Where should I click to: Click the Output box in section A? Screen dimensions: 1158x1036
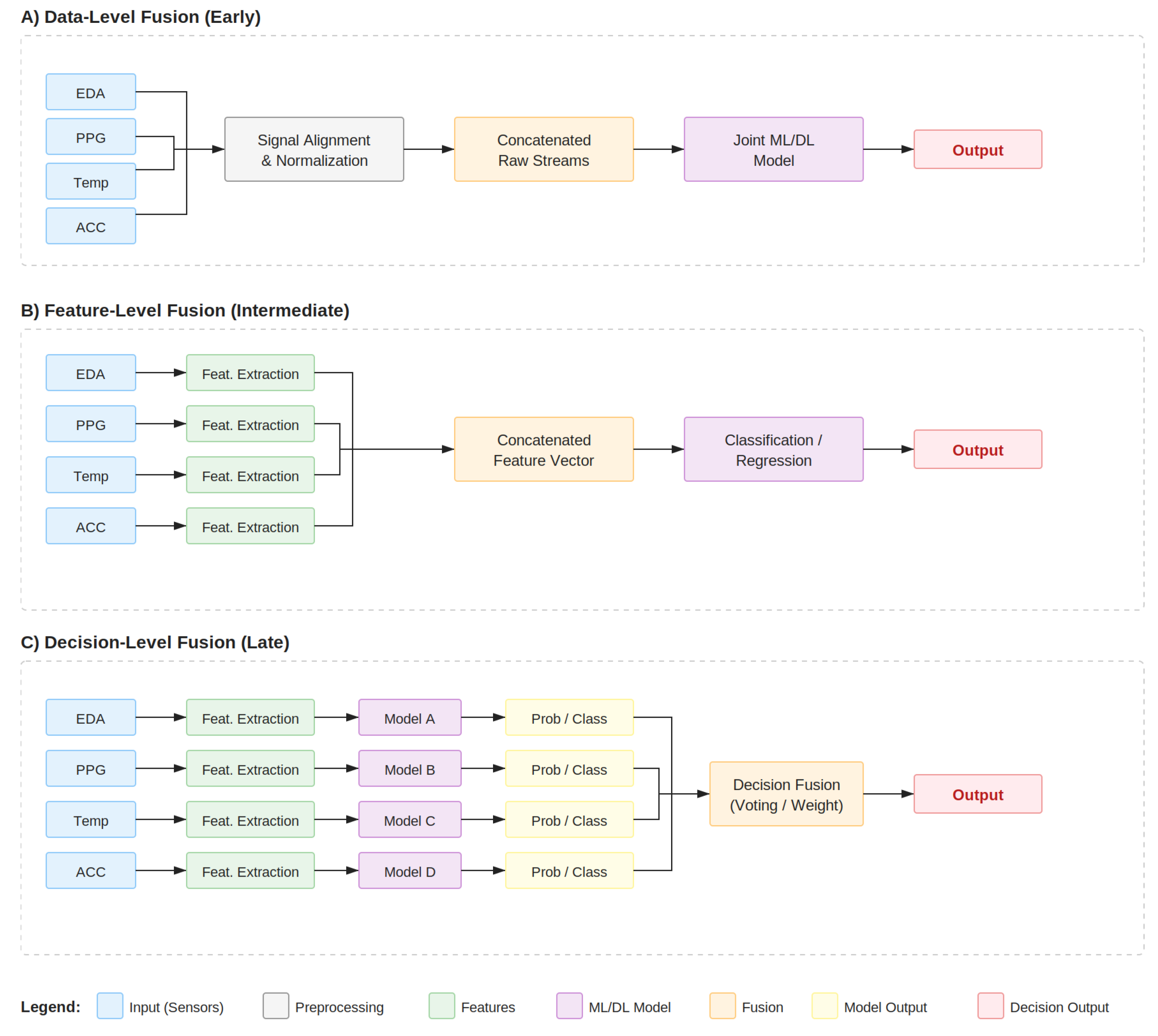tap(978, 149)
